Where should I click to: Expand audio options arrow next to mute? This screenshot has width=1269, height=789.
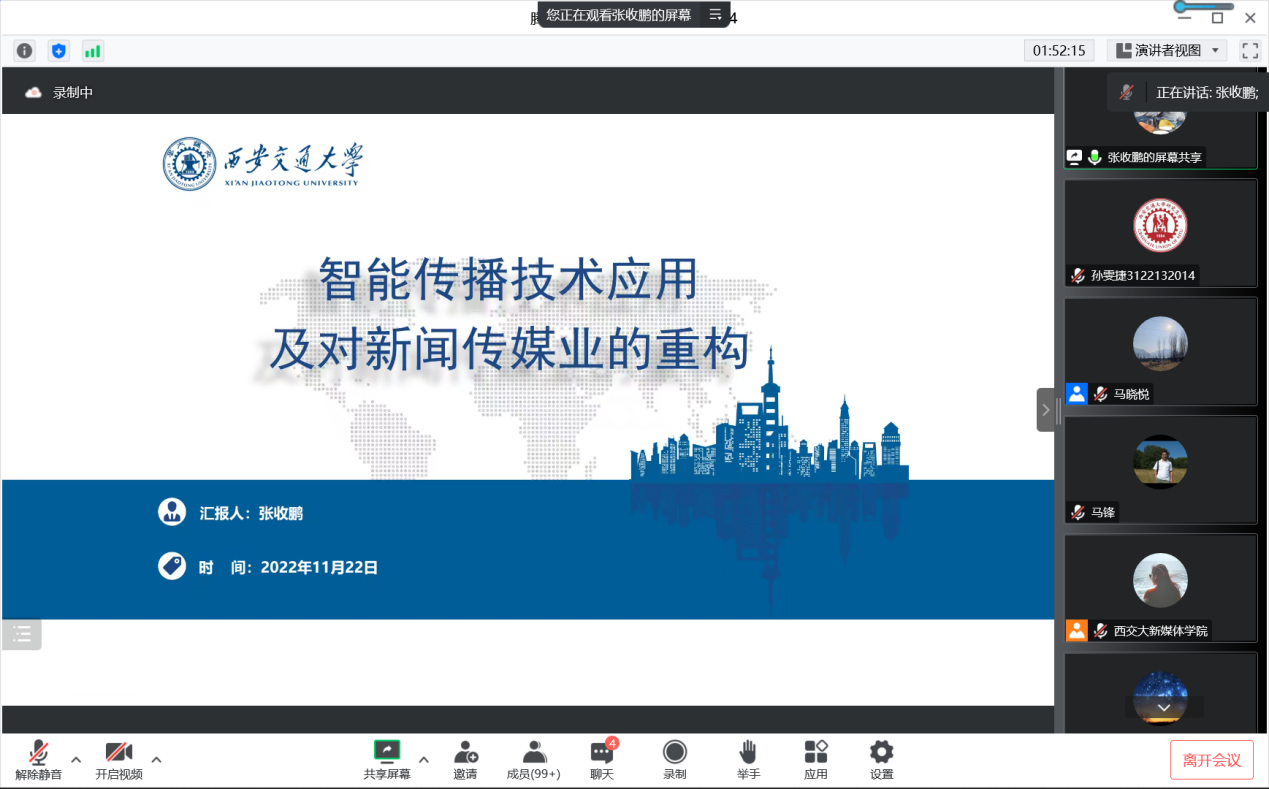[76, 759]
